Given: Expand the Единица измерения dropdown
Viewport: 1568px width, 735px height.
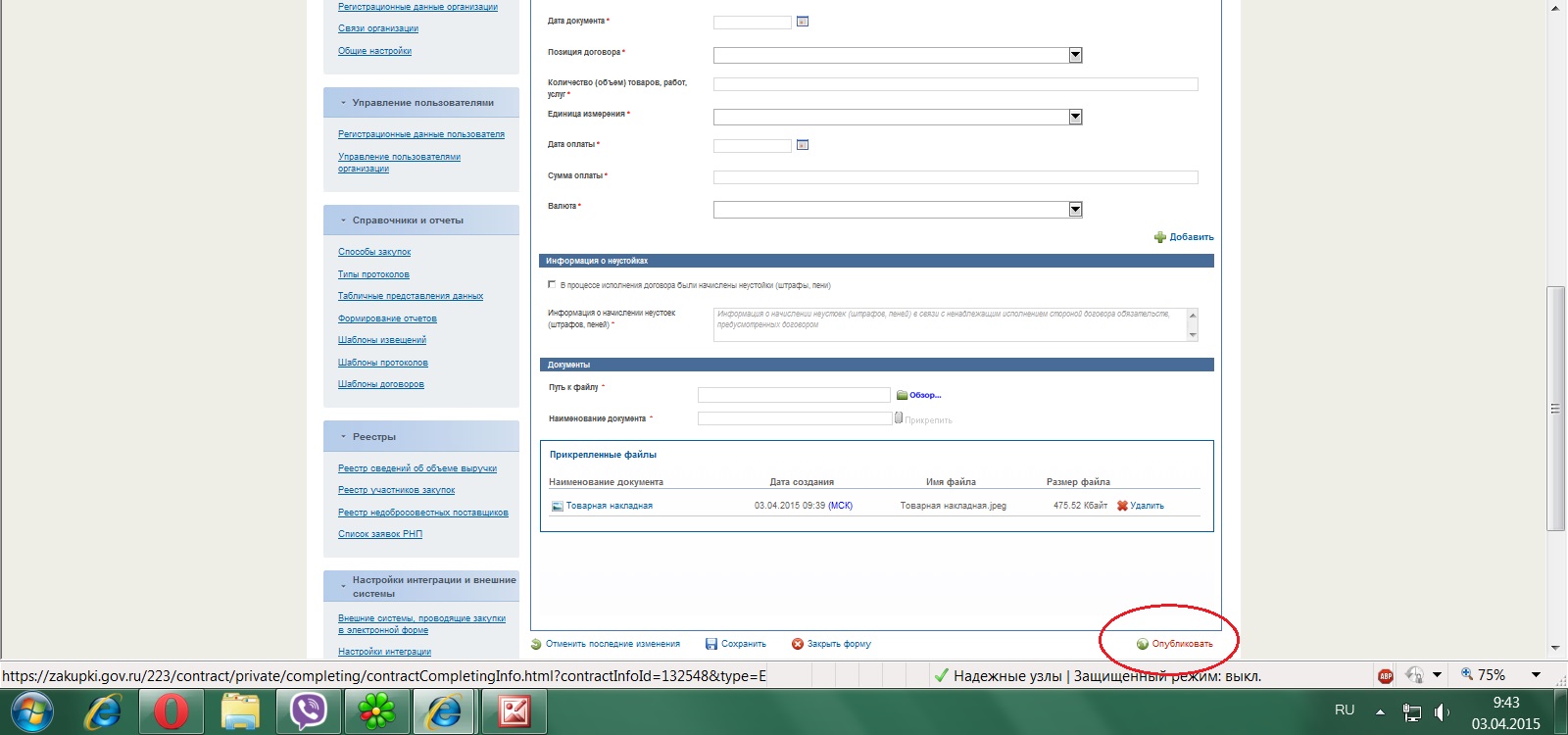Looking at the screenshot, I should [1075, 117].
